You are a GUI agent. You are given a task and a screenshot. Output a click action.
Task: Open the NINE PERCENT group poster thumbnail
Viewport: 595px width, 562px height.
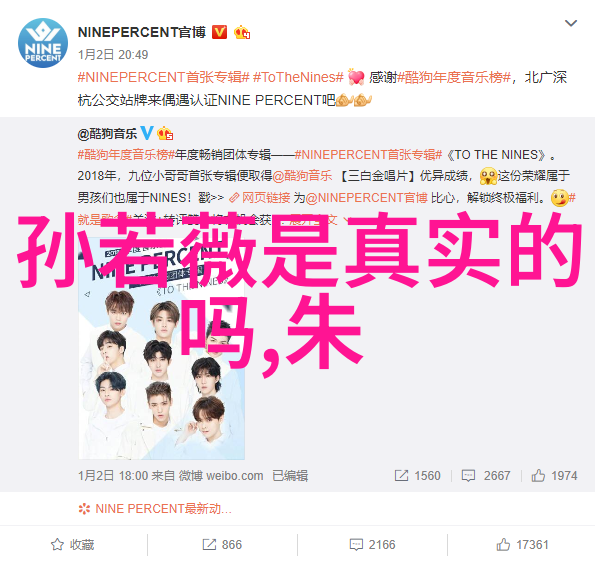click(x=162, y=349)
